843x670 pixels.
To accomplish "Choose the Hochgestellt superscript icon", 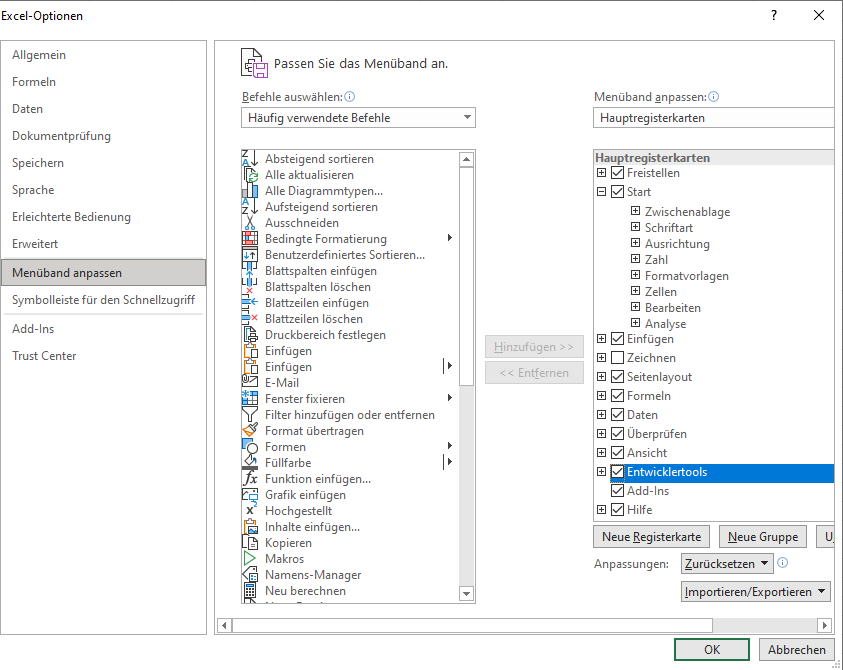I will 250,511.
